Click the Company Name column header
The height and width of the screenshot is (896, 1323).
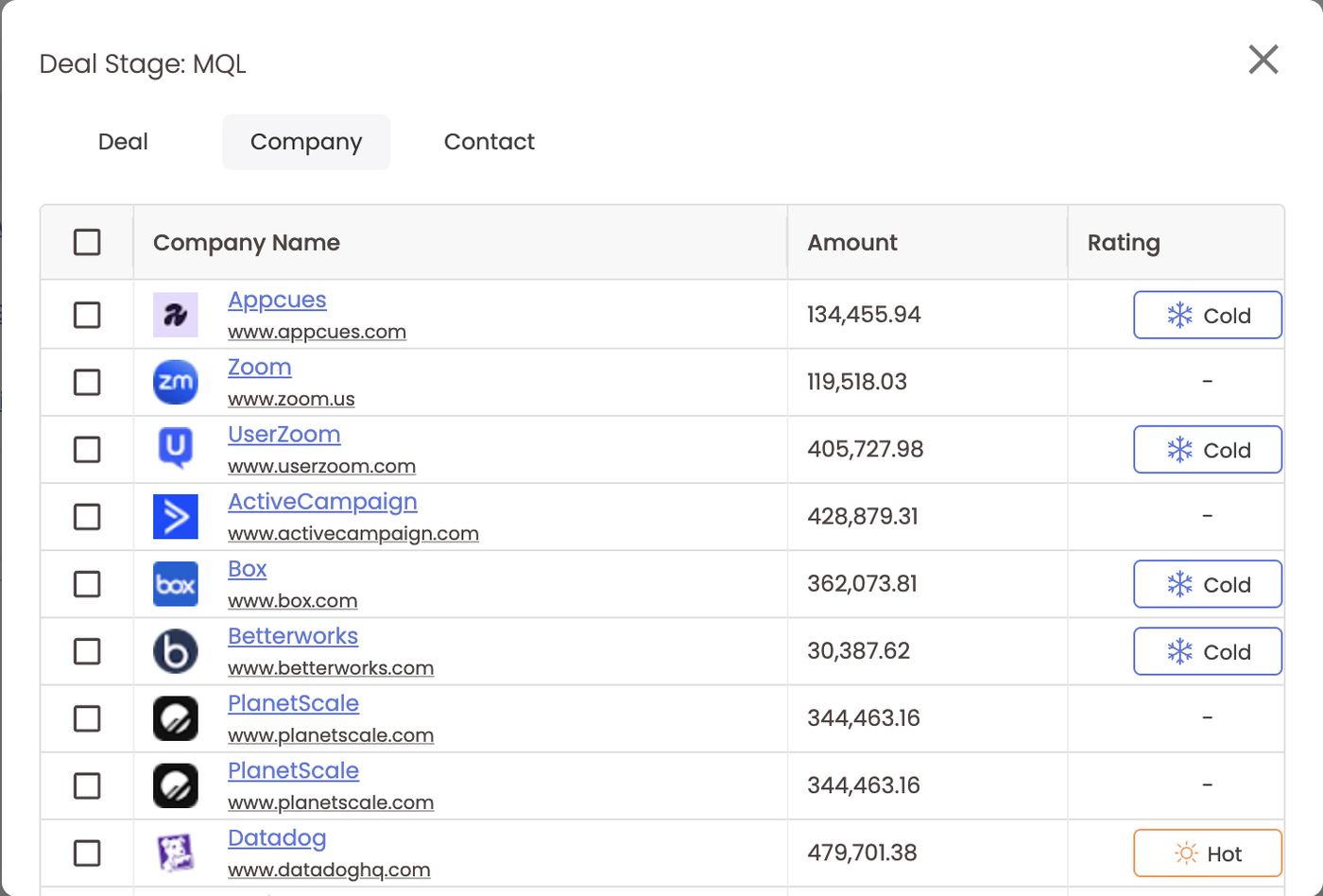coord(460,242)
